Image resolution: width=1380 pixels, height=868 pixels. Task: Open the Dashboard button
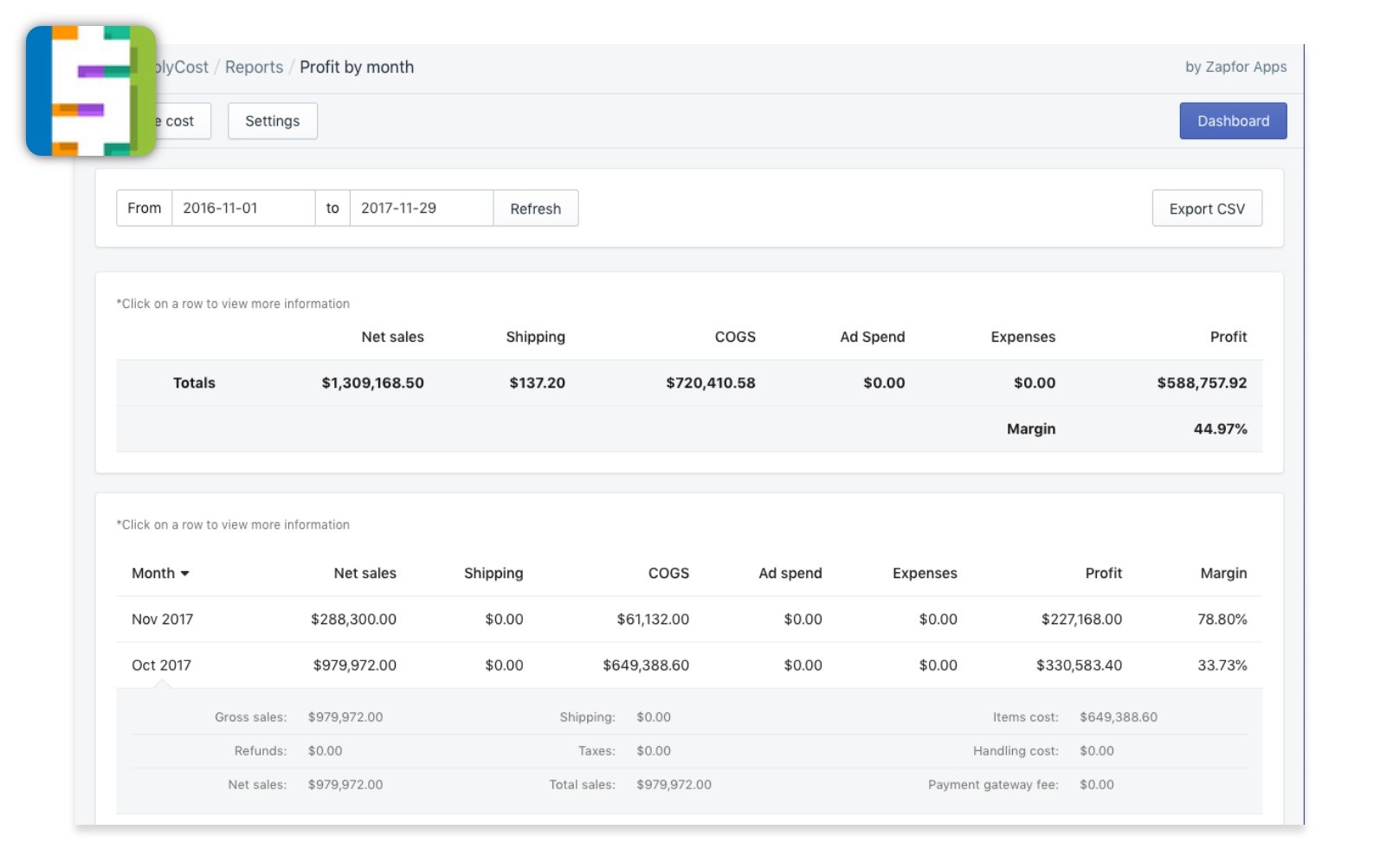click(x=1233, y=121)
